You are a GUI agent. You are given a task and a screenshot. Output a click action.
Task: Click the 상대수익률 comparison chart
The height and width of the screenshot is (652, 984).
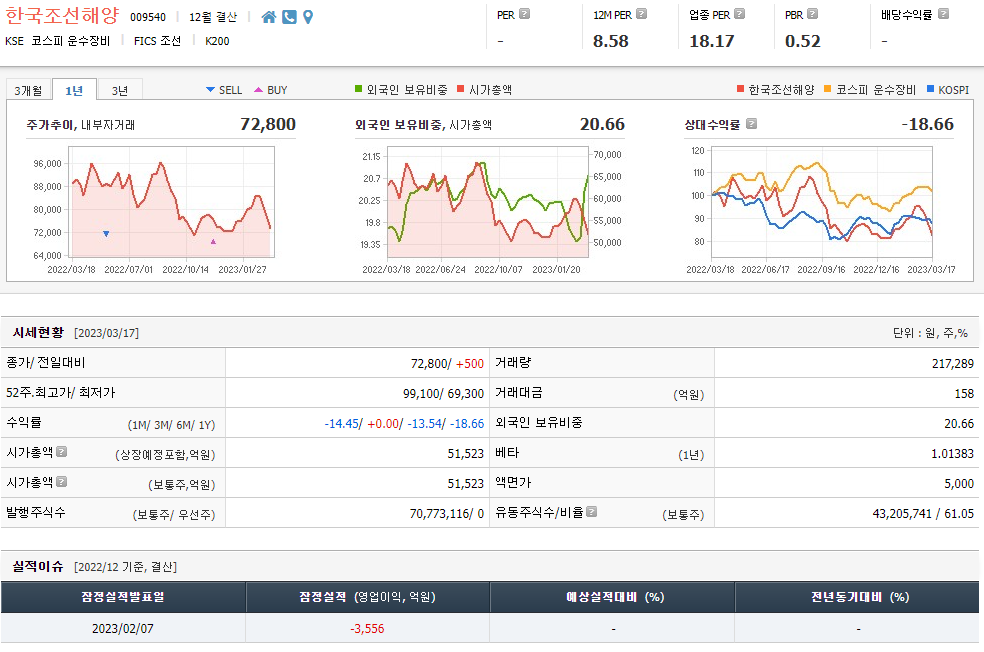[821, 202]
